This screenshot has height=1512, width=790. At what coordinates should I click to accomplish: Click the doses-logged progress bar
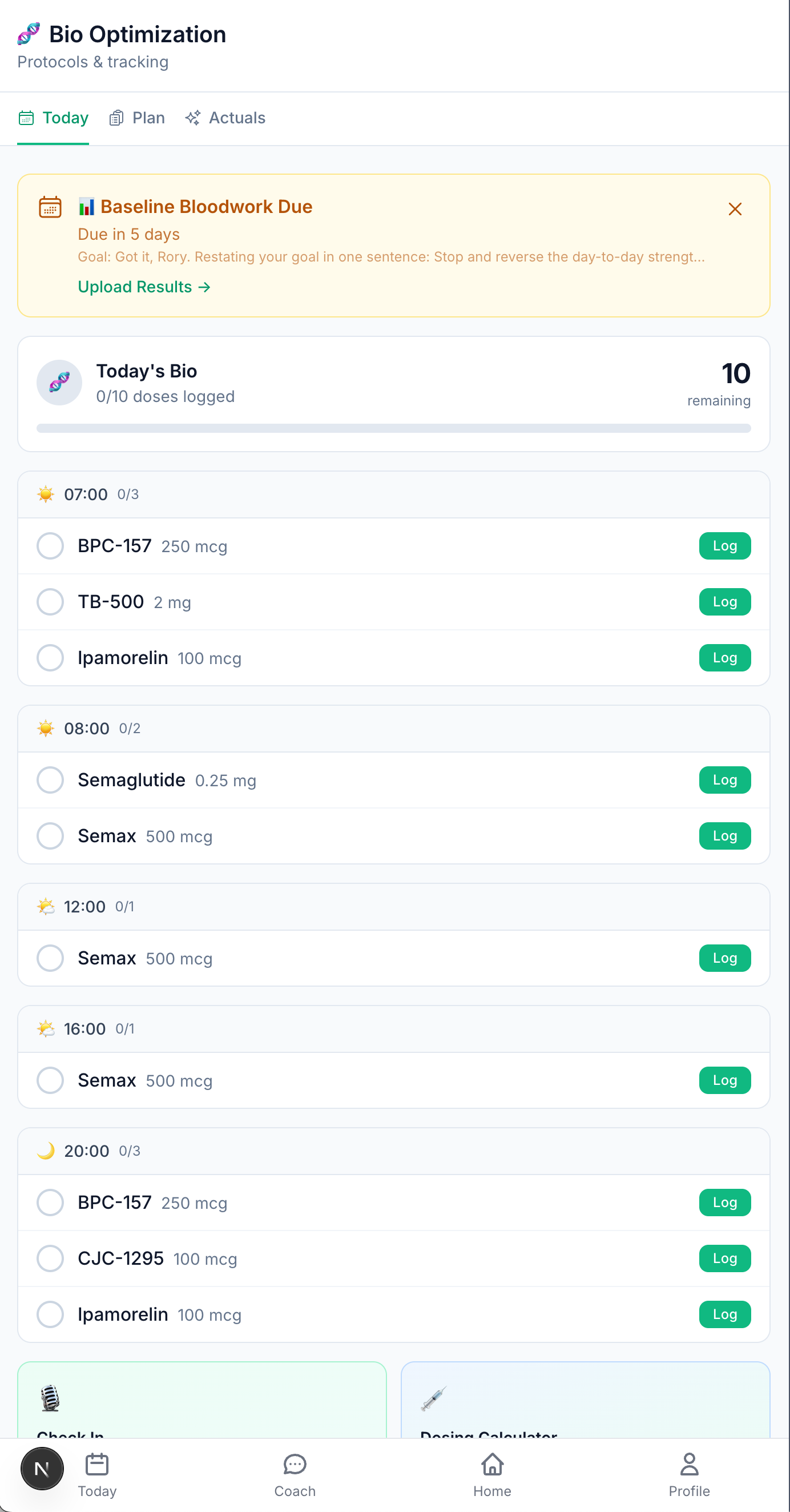pos(393,428)
